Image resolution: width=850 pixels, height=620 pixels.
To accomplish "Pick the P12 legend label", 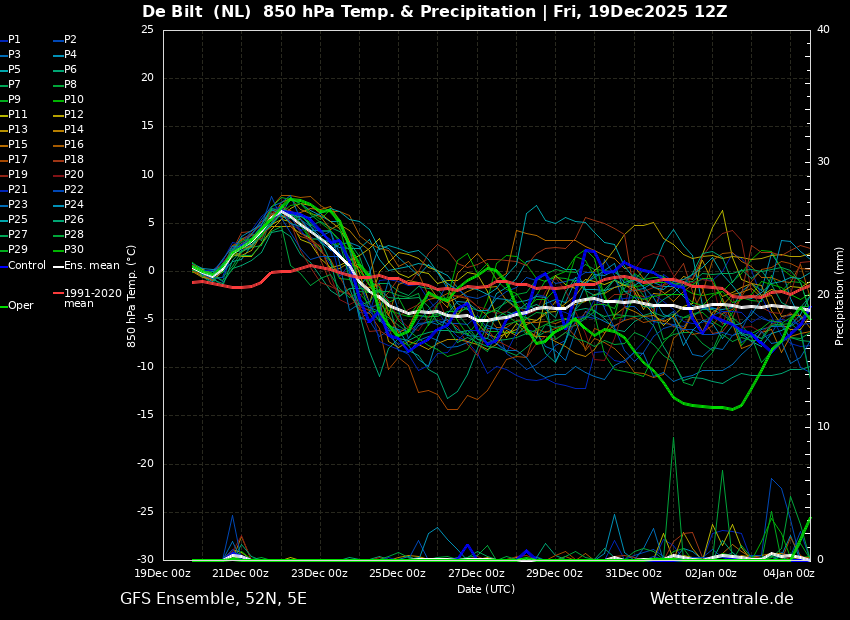I will pyautogui.click(x=74, y=114).
